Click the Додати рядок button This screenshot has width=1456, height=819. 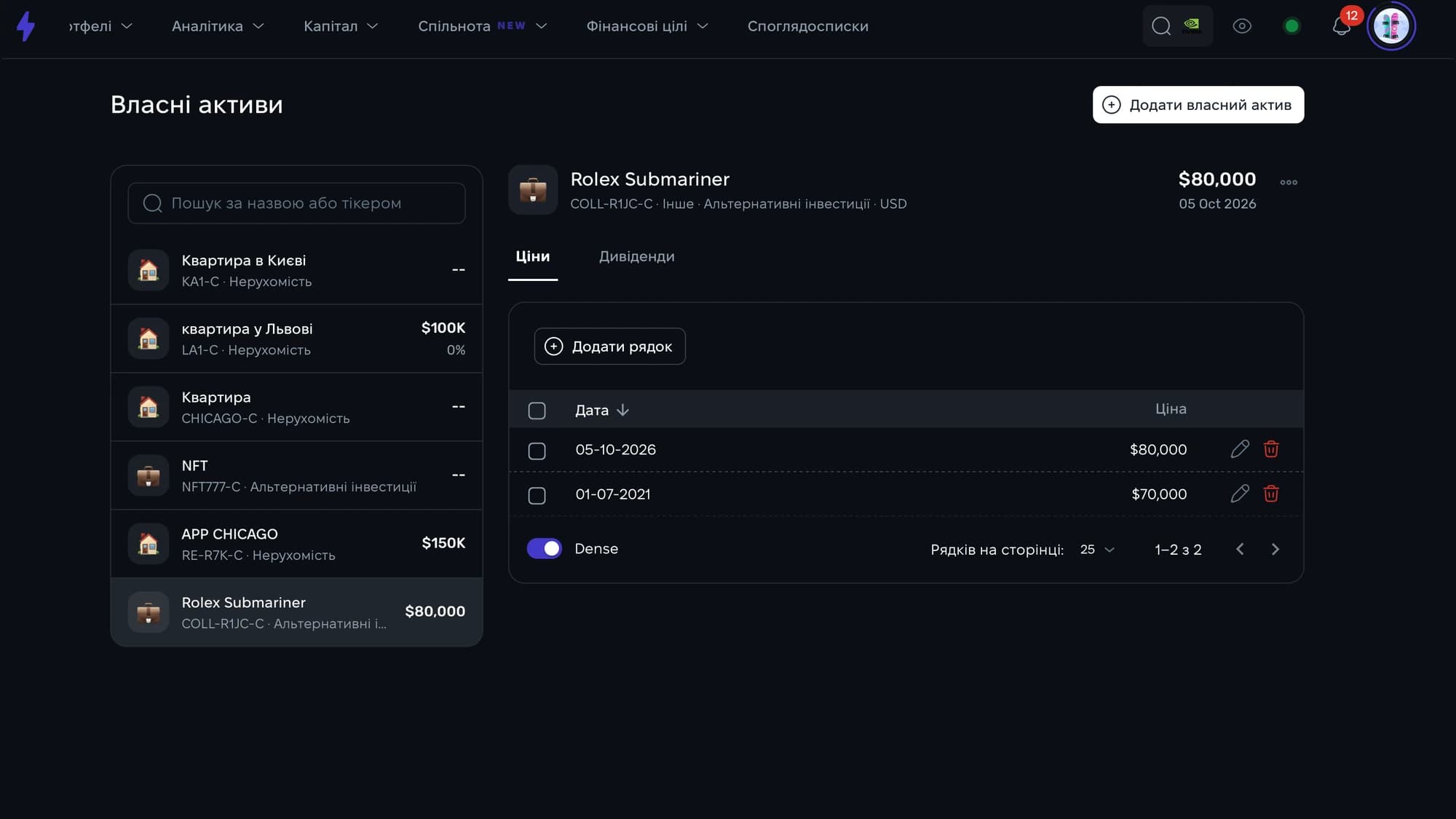pyautogui.click(x=609, y=347)
